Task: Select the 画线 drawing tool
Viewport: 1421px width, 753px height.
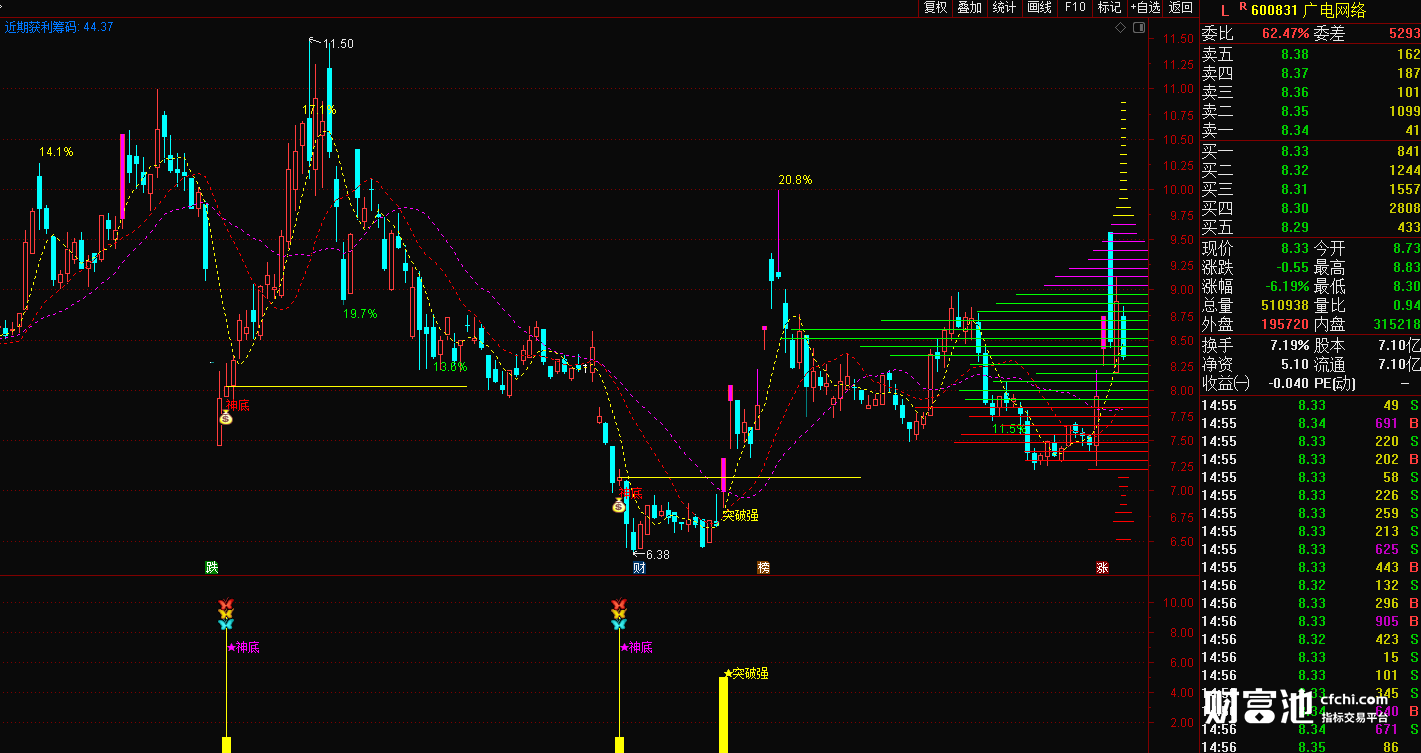Action: [x=1040, y=8]
